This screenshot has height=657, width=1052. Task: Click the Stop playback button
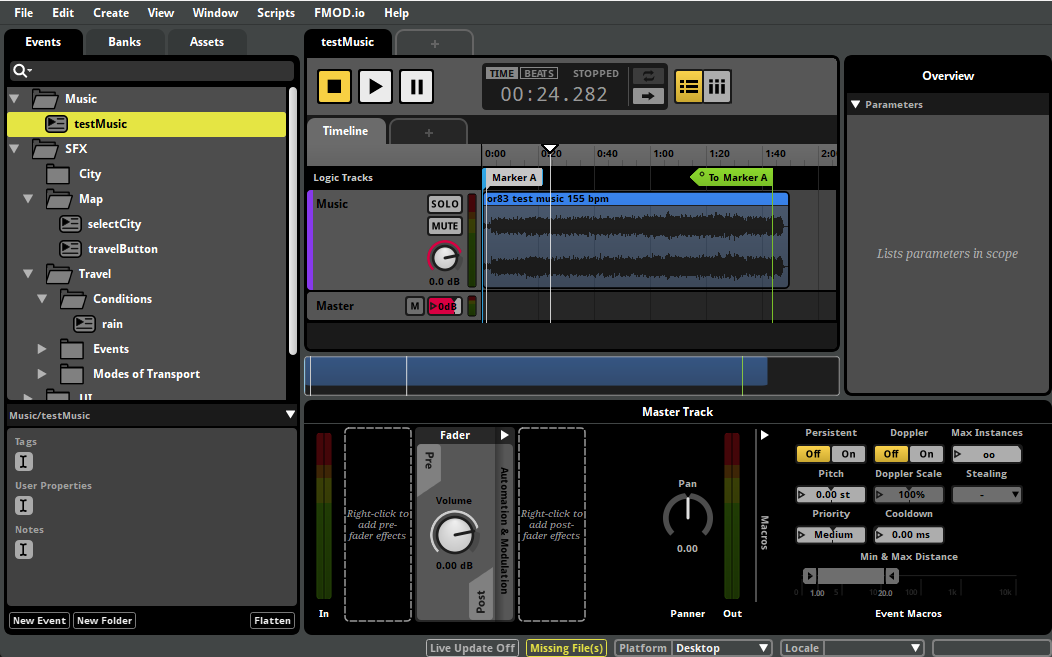coord(335,86)
